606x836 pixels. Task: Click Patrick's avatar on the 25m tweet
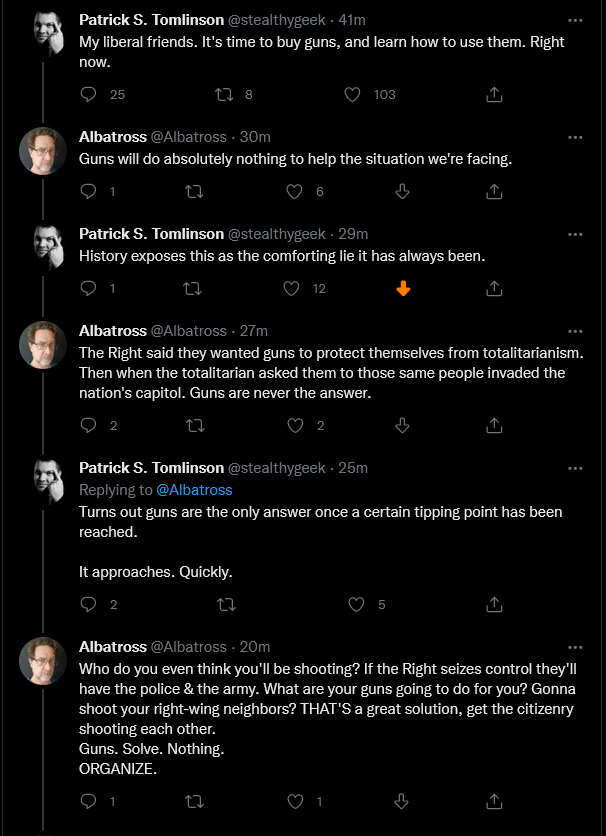pos(49,481)
